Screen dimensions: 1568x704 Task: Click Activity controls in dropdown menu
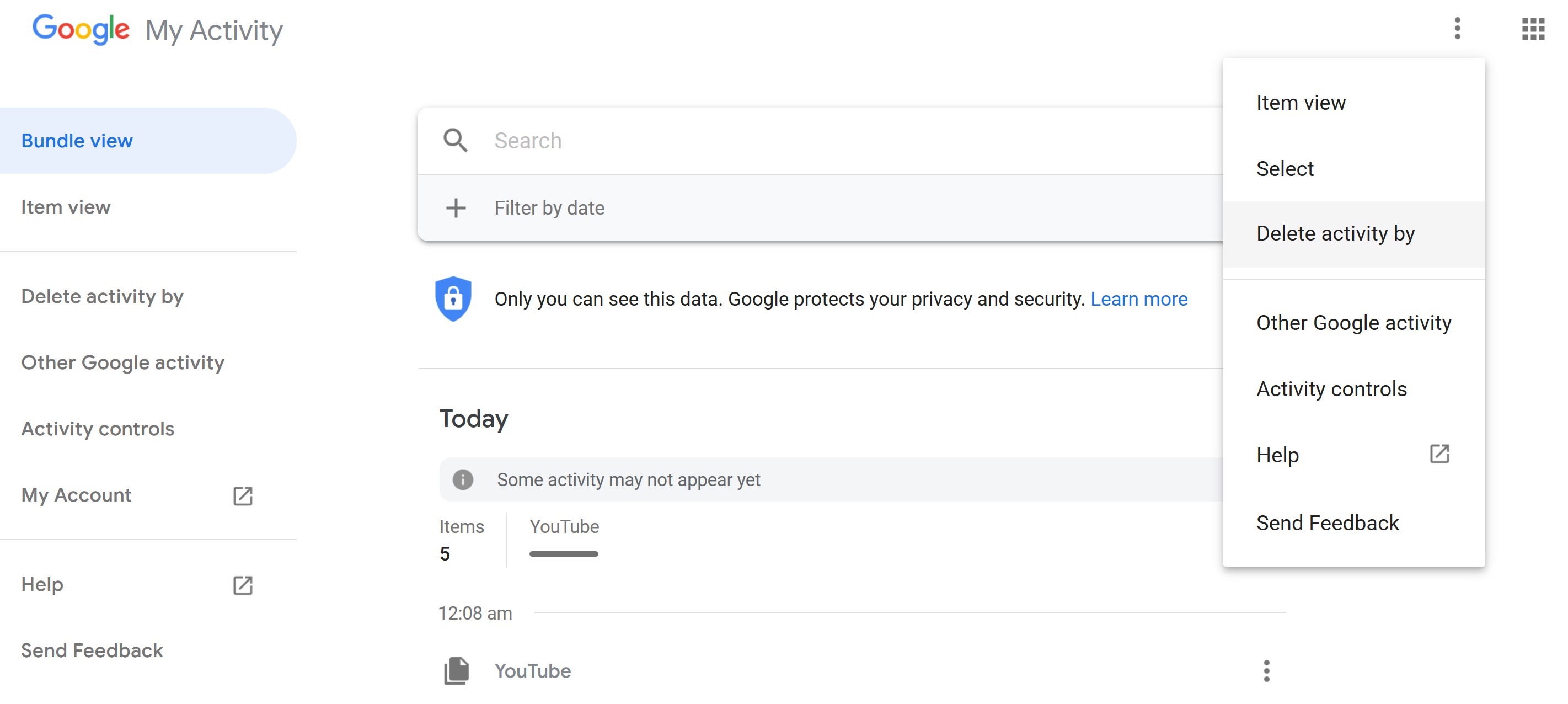click(x=1332, y=389)
